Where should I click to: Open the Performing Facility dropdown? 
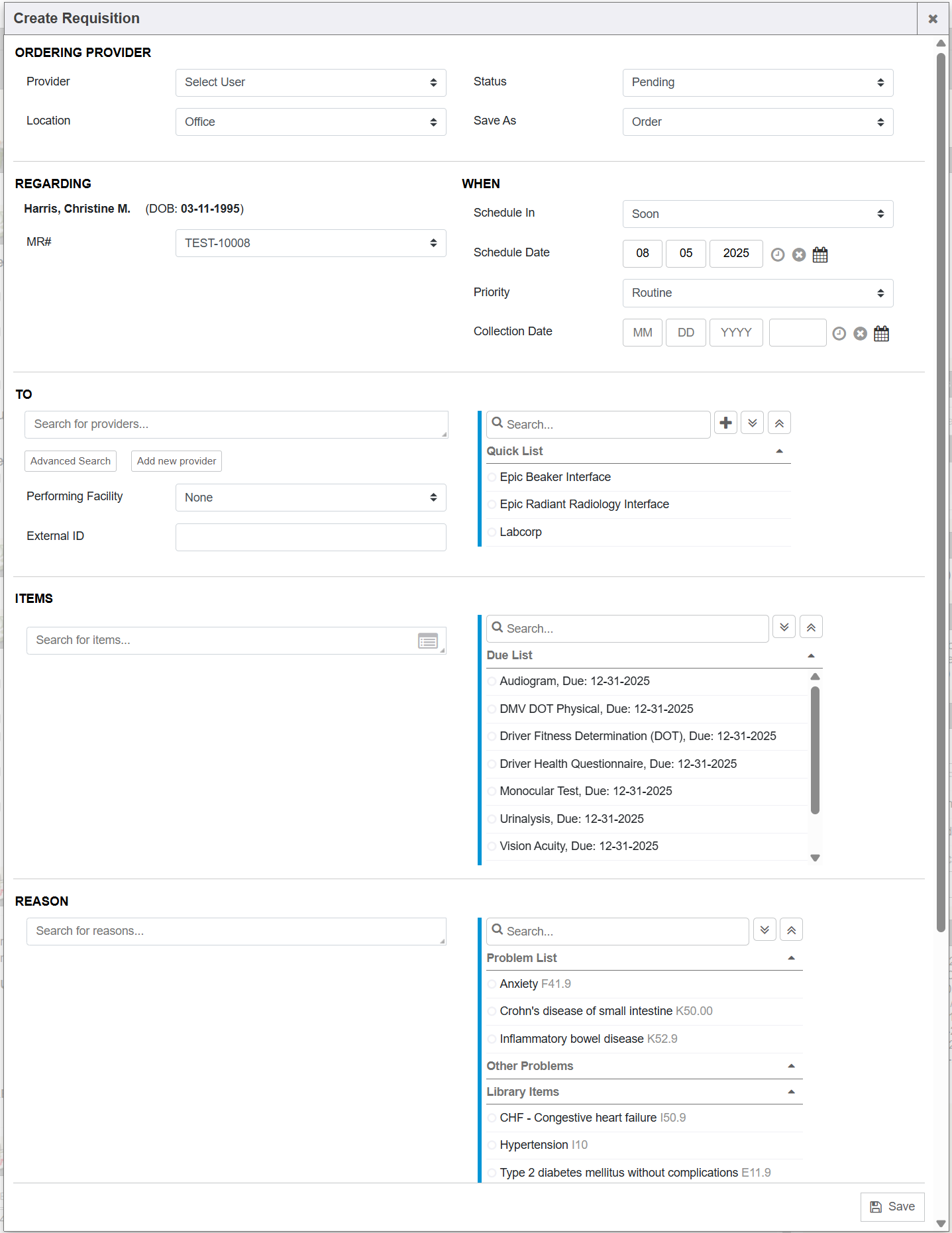[310, 498]
